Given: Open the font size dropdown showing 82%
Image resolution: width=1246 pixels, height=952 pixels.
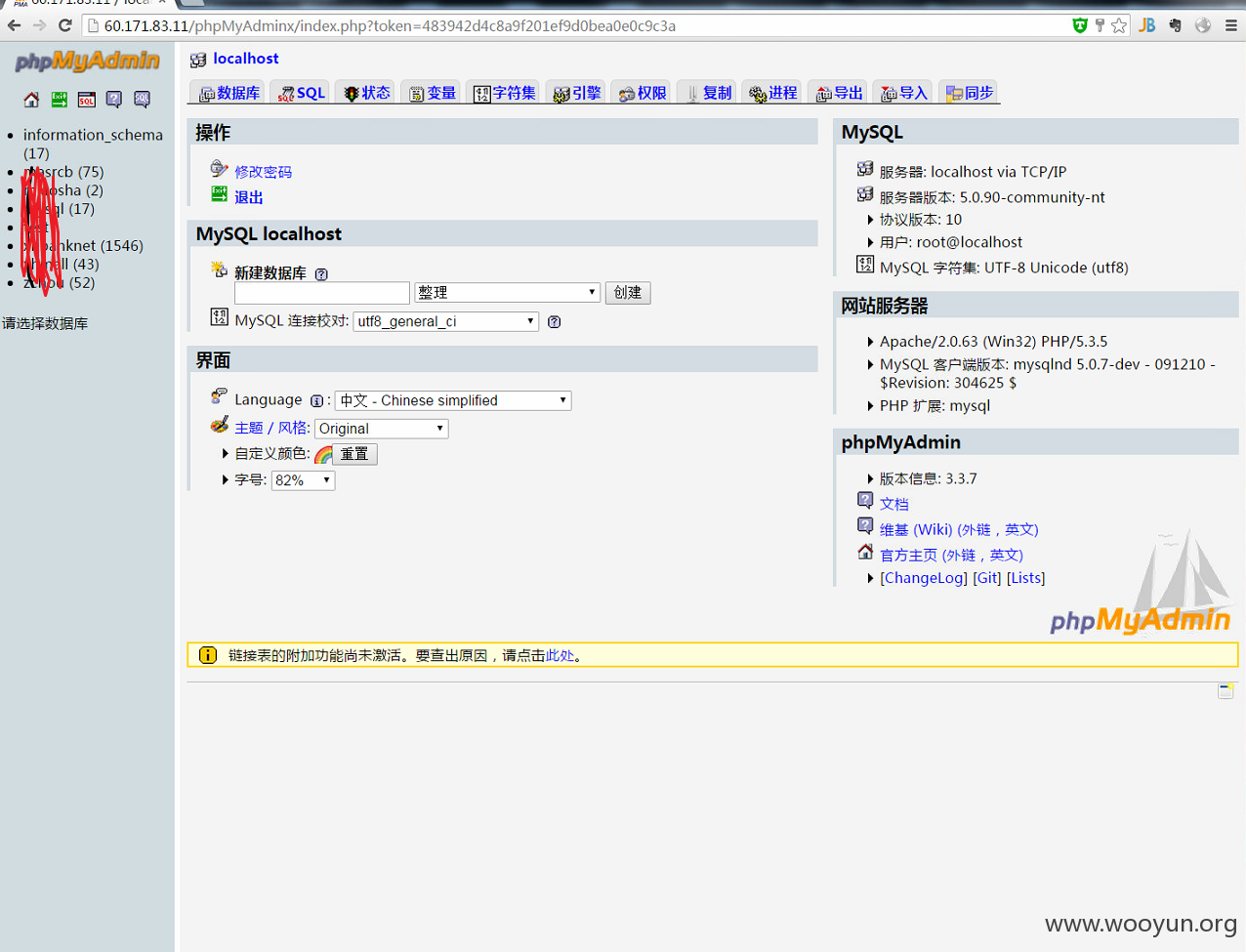Looking at the screenshot, I should pos(304,480).
